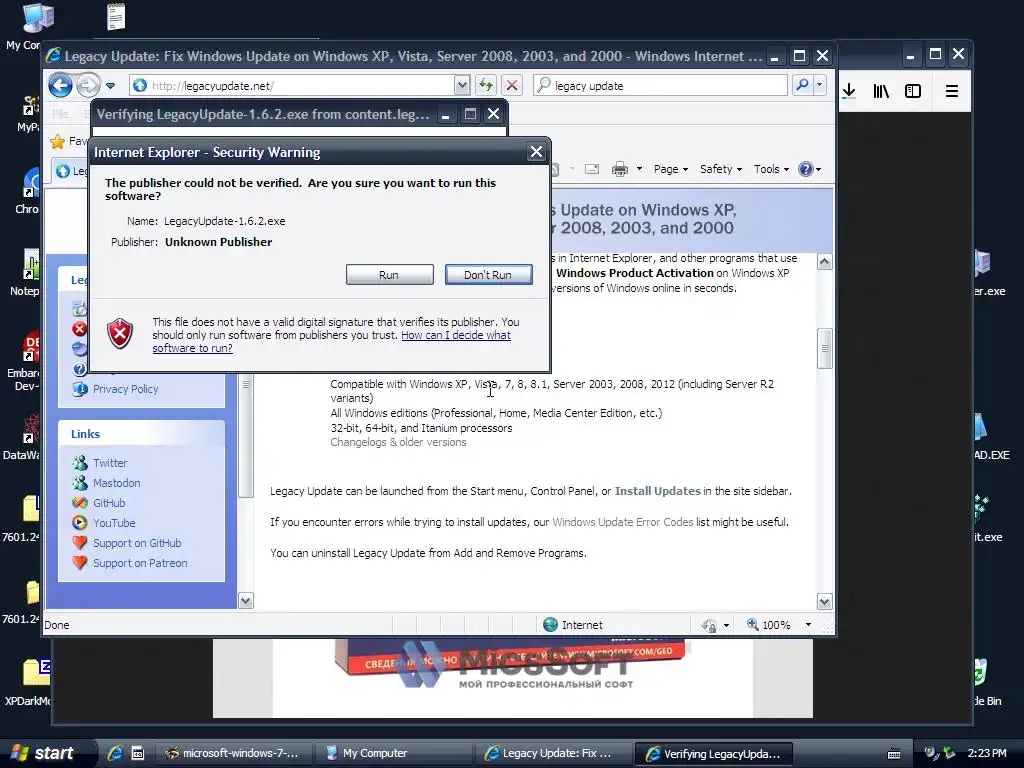Click the IE Forward arrow button
The image size is (1024, 768).
tap(88, 85)
